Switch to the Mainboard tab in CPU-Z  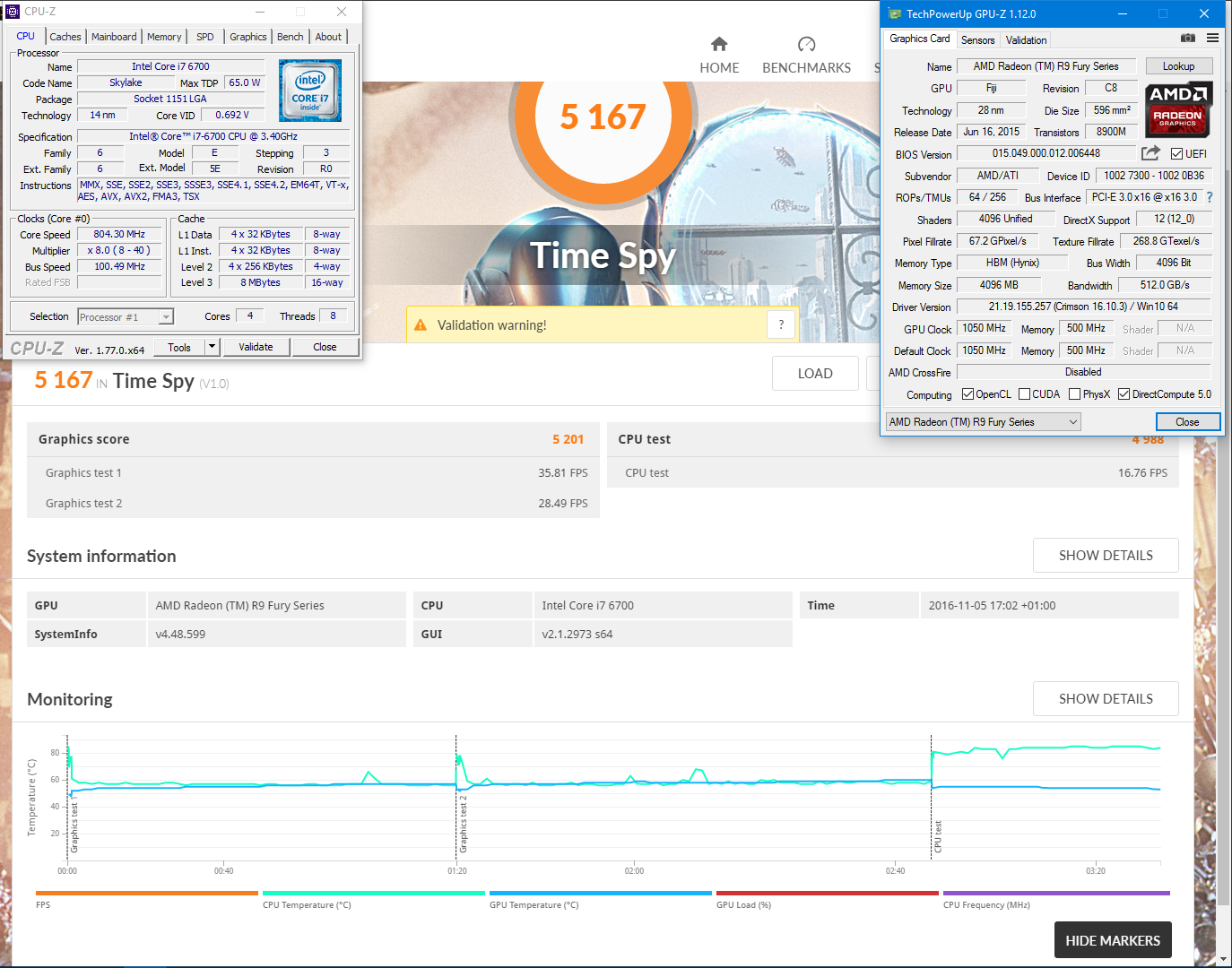pos(114,37)
